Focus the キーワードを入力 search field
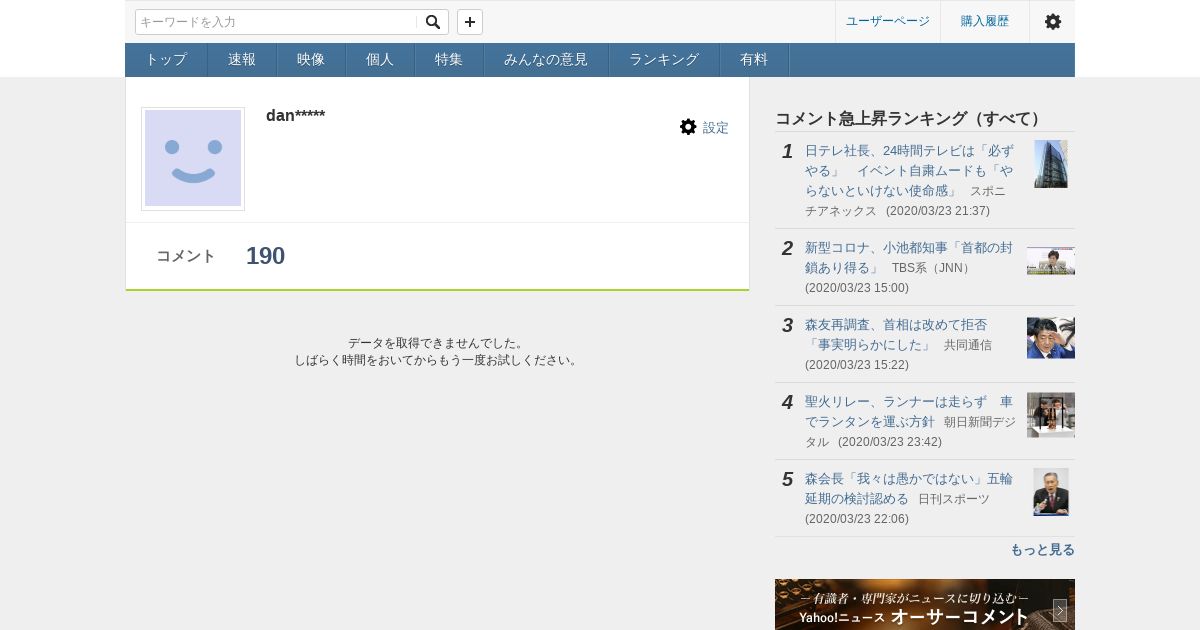The width and height of the screenshot is (1200, 630). point(277,22)
